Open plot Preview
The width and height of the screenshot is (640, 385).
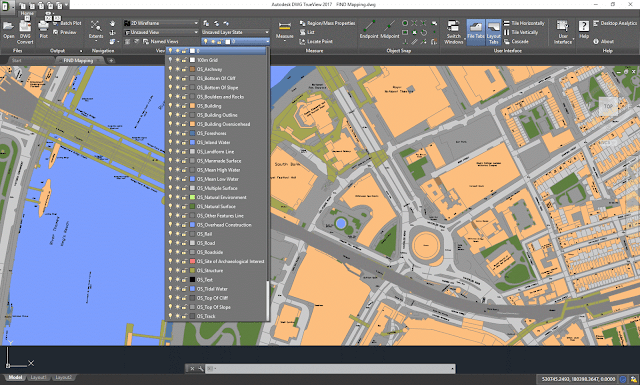(64, 32)
